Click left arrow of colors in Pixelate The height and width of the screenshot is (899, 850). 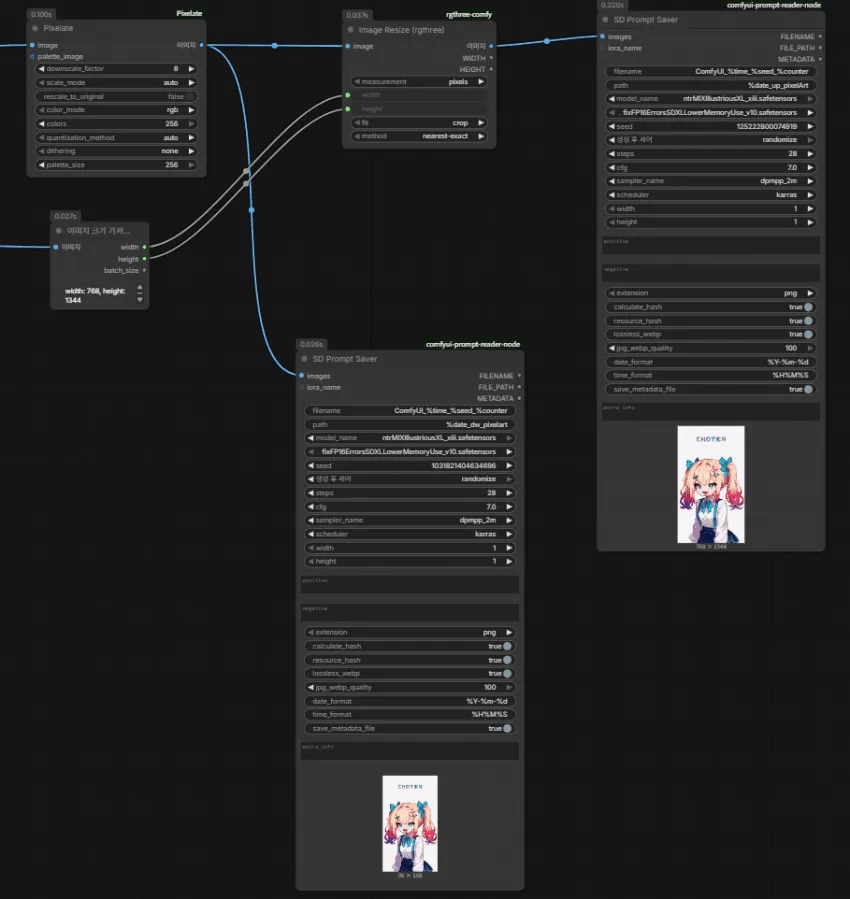pyautogui.click(x=41, y=124)
